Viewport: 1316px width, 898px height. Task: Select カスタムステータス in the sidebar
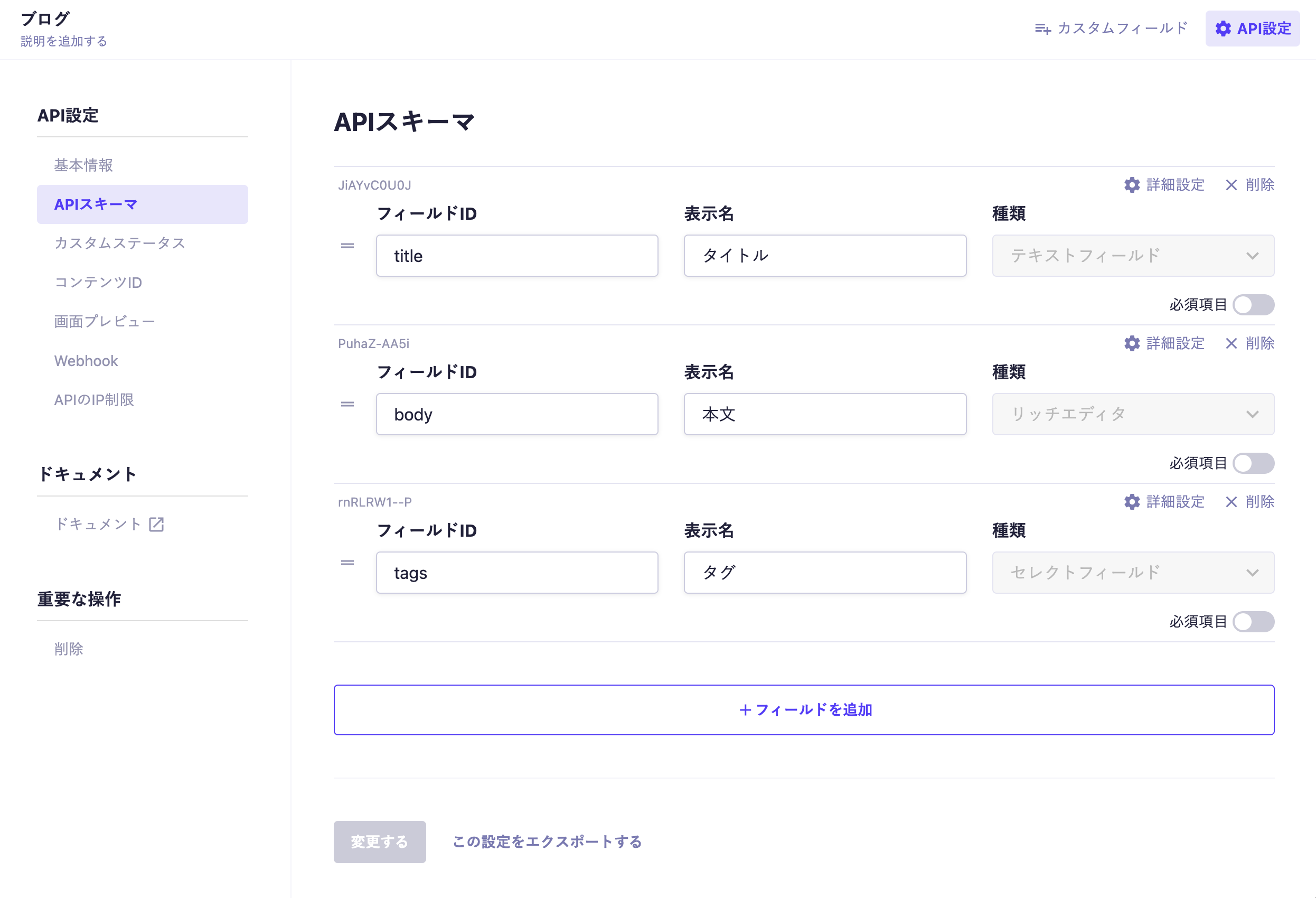119,243
